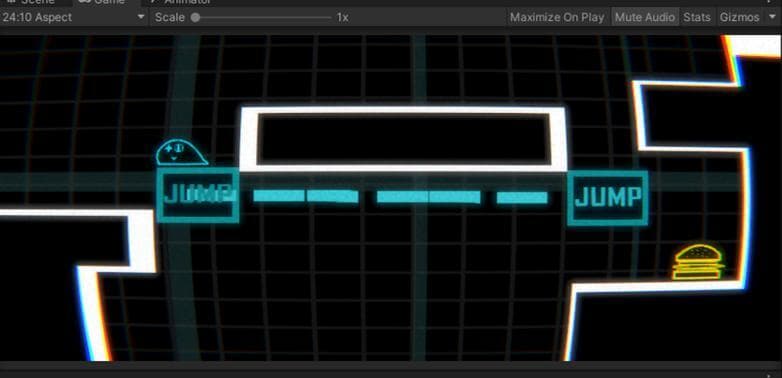Viewport: 782px width, 378px height.
Task: Toggle Mute Audio button
Action: [x=644, y=17]
